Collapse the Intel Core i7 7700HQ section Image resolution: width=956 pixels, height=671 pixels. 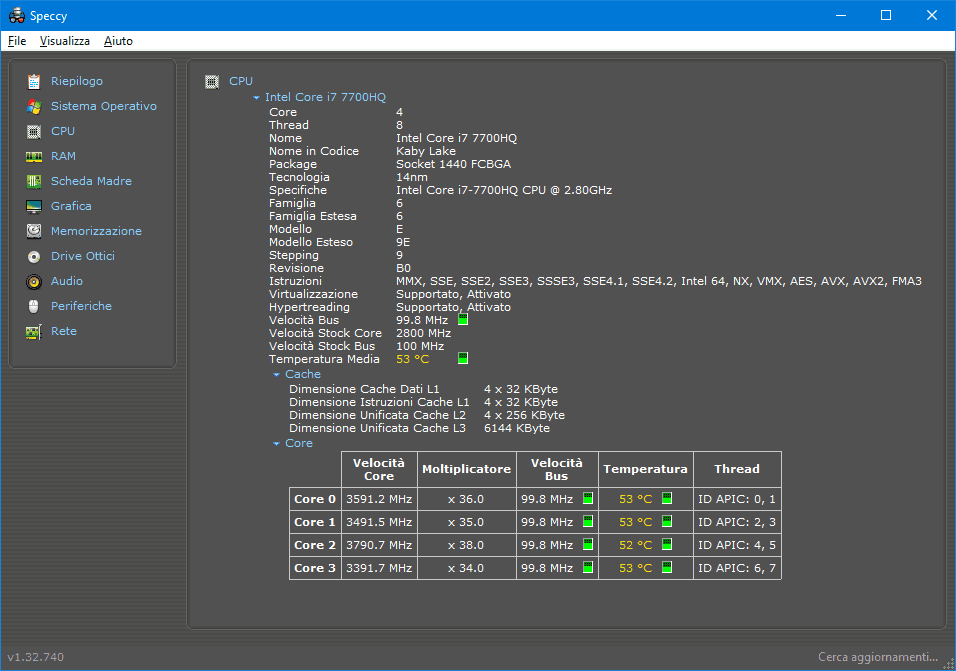(257, 98)
